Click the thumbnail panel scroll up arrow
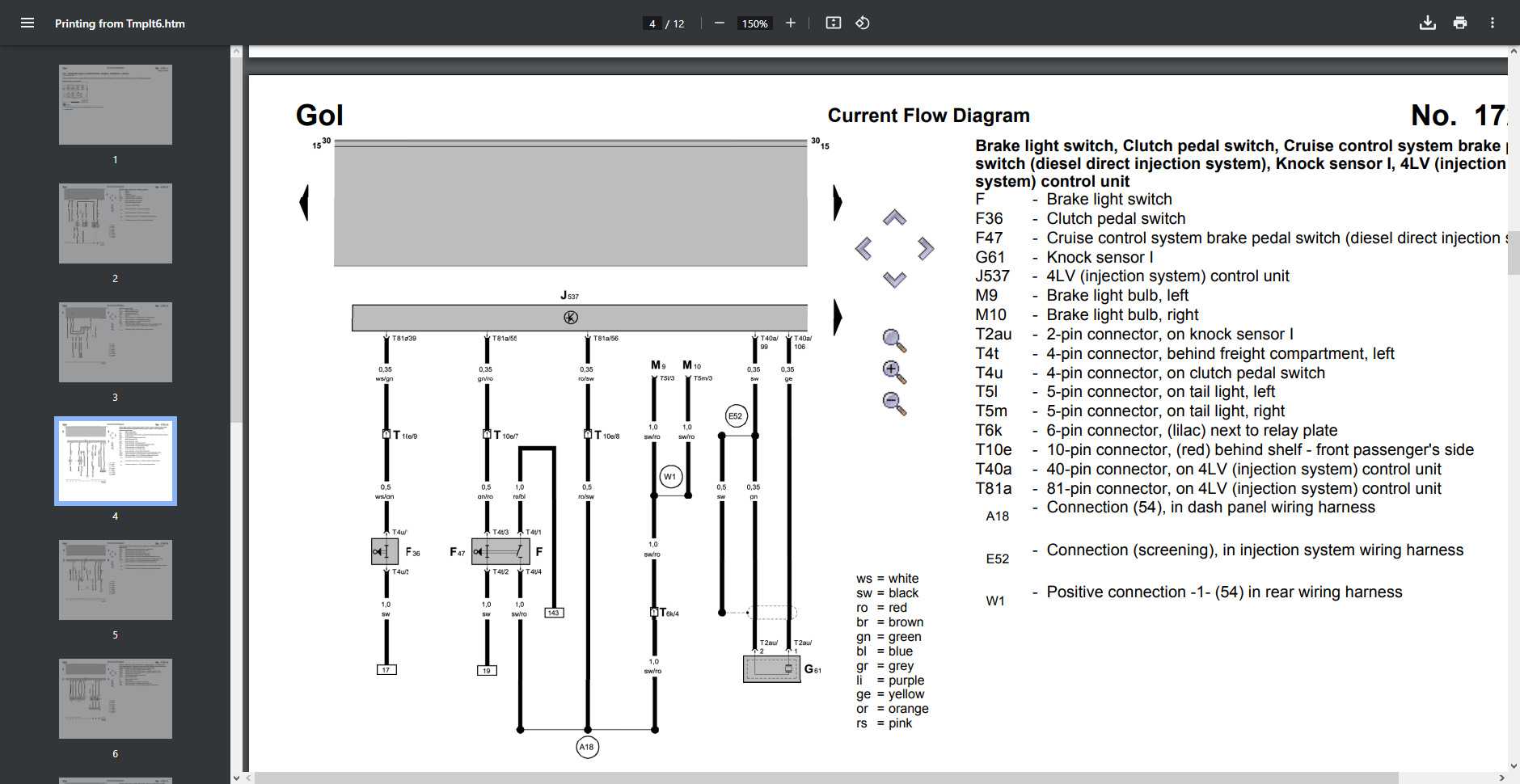The width and height of the screenshot is (1520, 784). (x=236, y=51)
